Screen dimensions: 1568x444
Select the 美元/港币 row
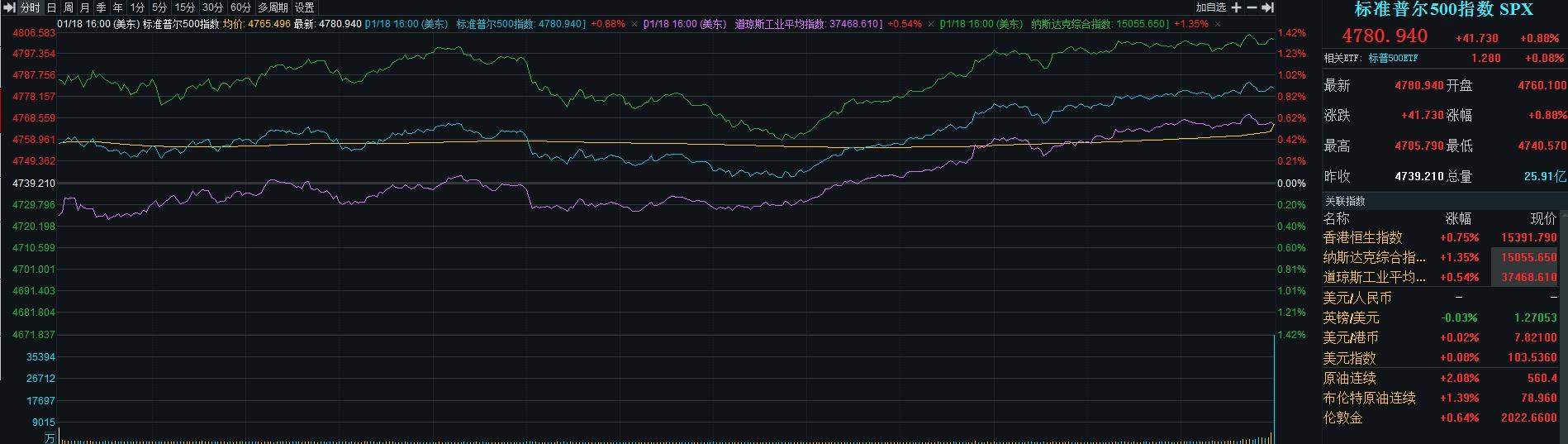[x=1442, y=337]
